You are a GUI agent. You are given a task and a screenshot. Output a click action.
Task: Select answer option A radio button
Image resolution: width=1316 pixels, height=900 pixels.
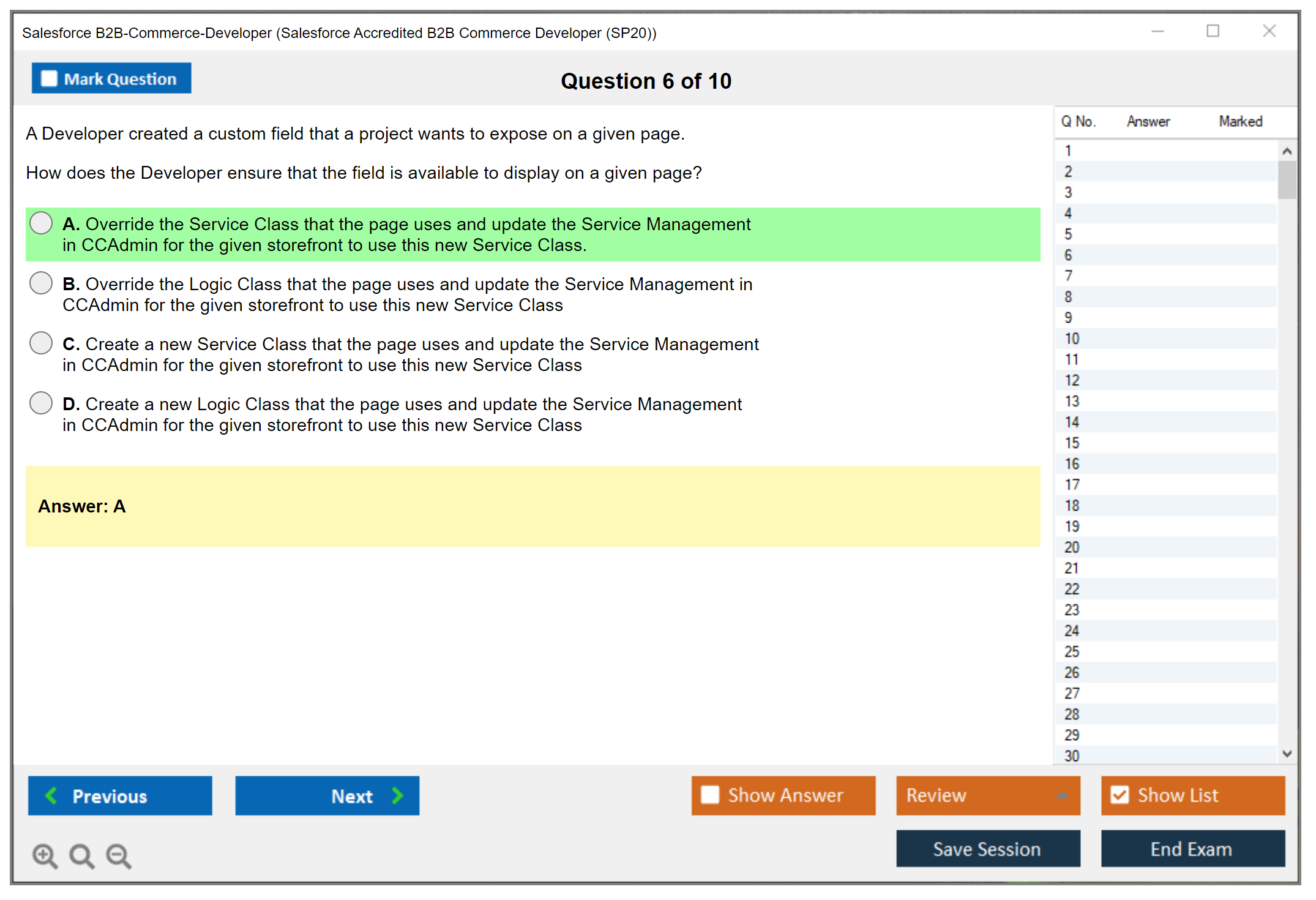(x=41, y=223)
